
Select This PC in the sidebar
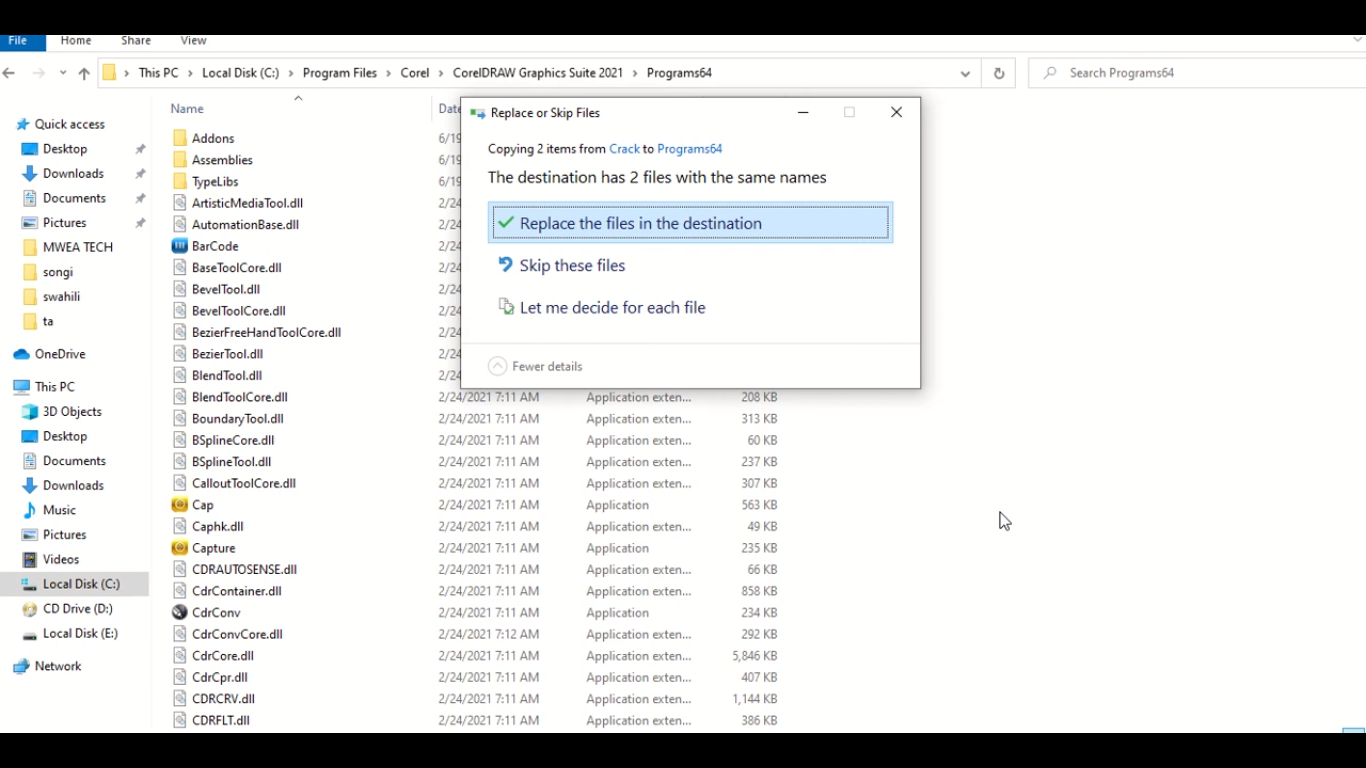coord(44,387)
